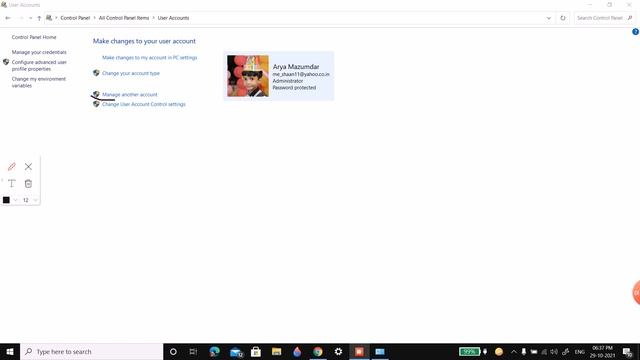Launch Microsoft Edge from the taskbar
The width and height of the screenshot is (640, 360).
tap(214, 351)
